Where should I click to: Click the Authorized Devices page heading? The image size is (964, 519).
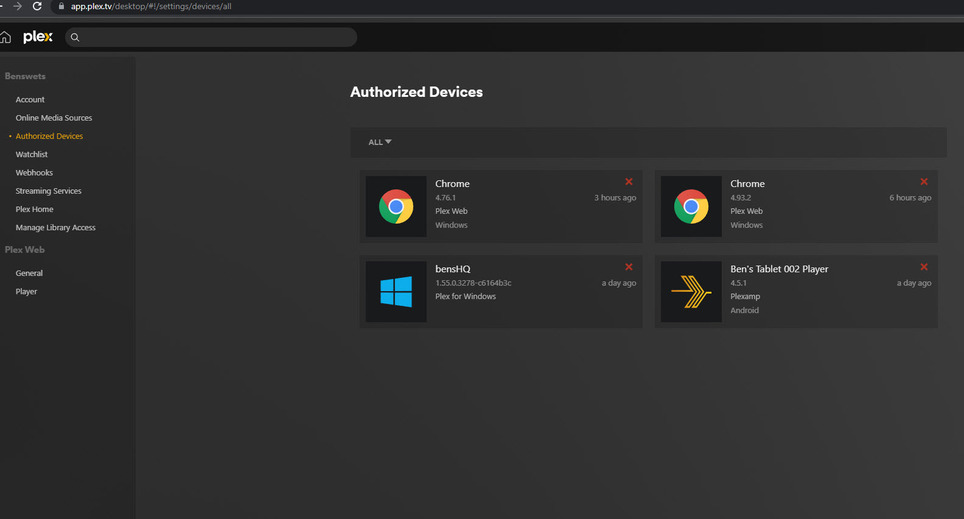click(x=416, y=92)
